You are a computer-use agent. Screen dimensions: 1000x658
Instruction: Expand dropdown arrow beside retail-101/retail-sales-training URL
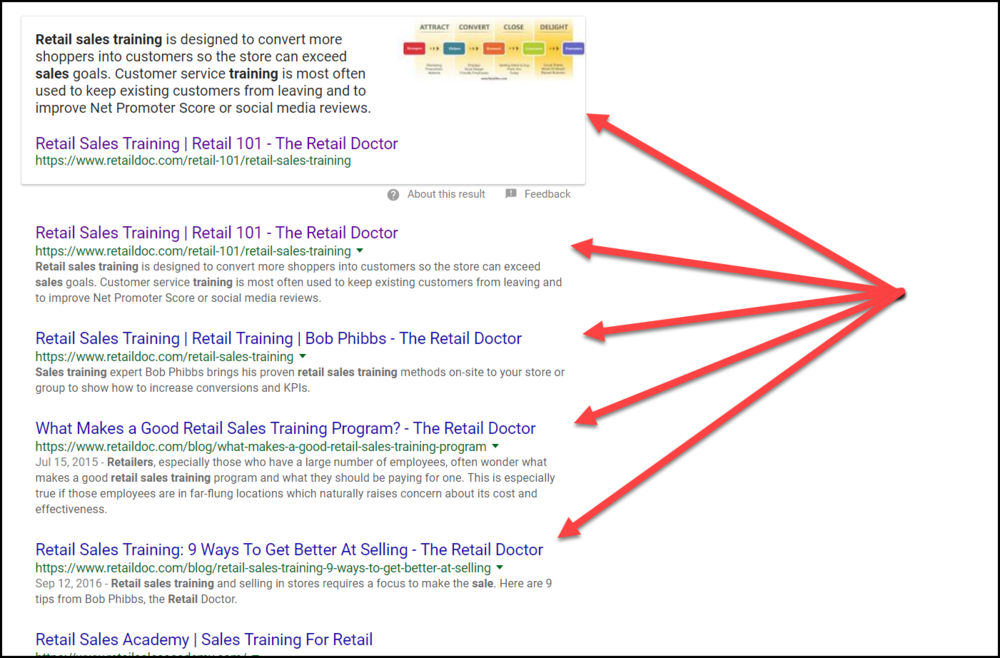tap(360, 251)
